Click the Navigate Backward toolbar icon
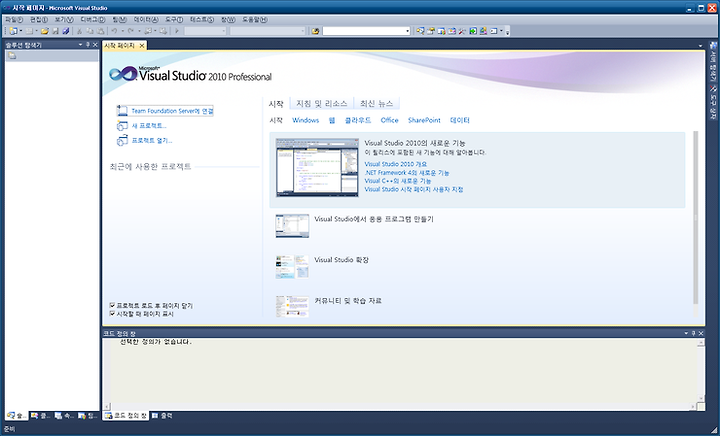Screen dimensions: 720x436 coord(148,31)
